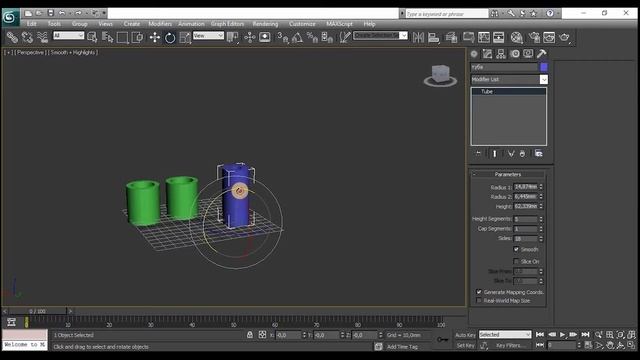This screenshot has height=360, width=640.
Task: Activate the Select and Scale tool
Action: tap(185, 38)
